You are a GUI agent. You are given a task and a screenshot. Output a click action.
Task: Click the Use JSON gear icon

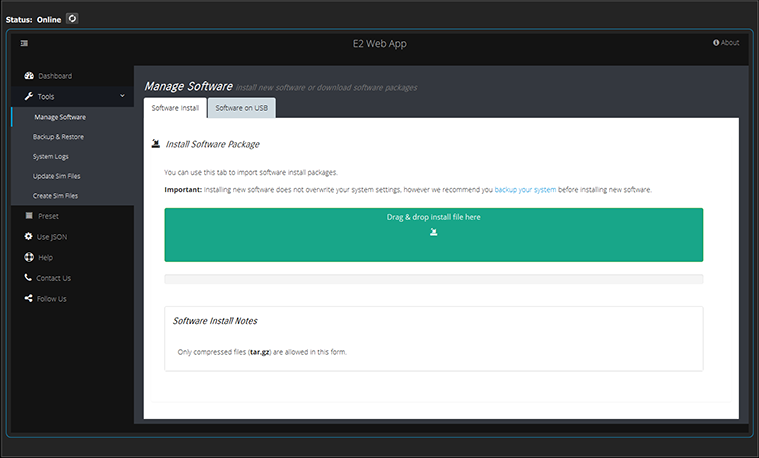(29, 236)
